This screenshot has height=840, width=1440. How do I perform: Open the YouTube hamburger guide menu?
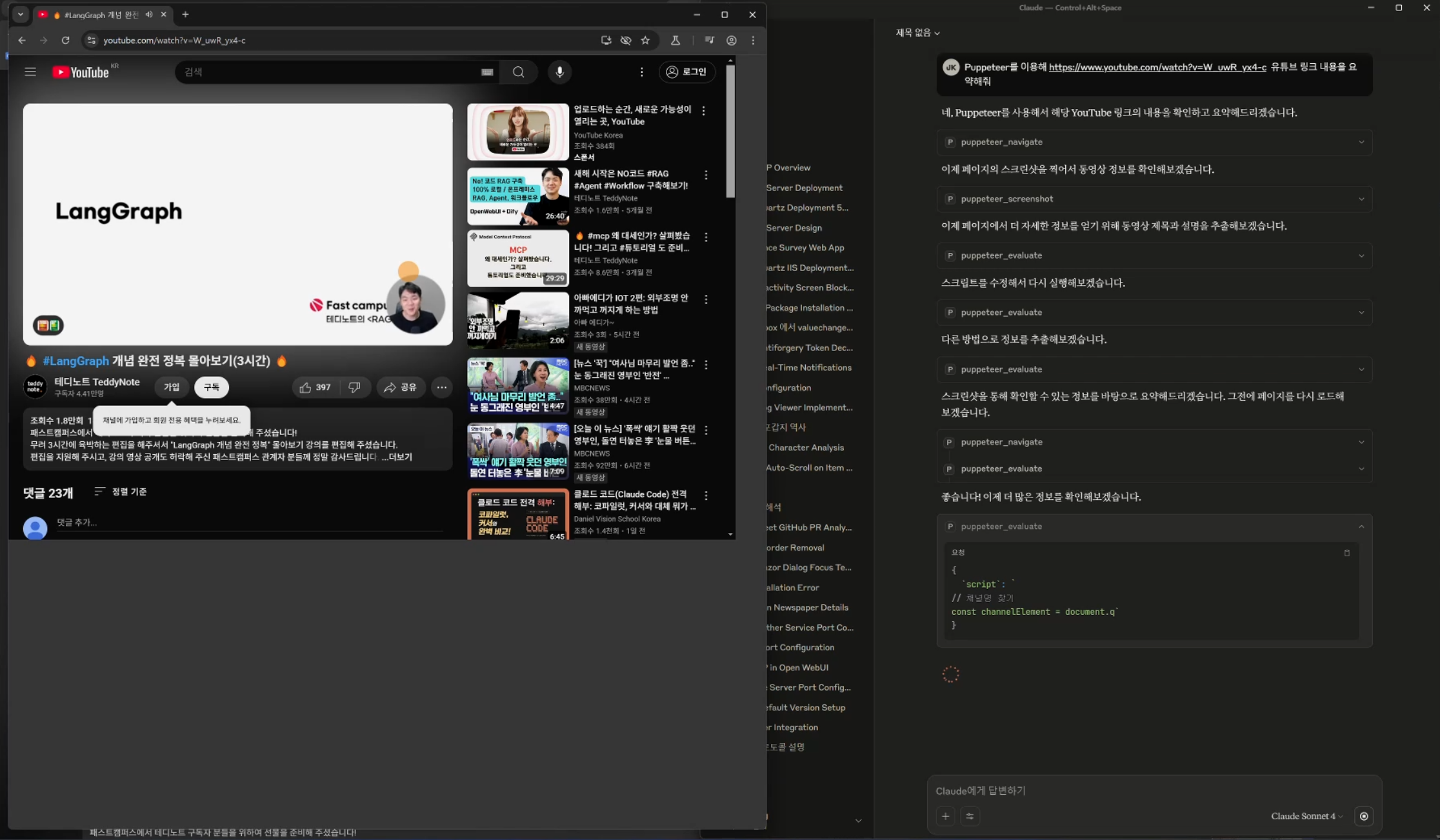coord(30,72)
